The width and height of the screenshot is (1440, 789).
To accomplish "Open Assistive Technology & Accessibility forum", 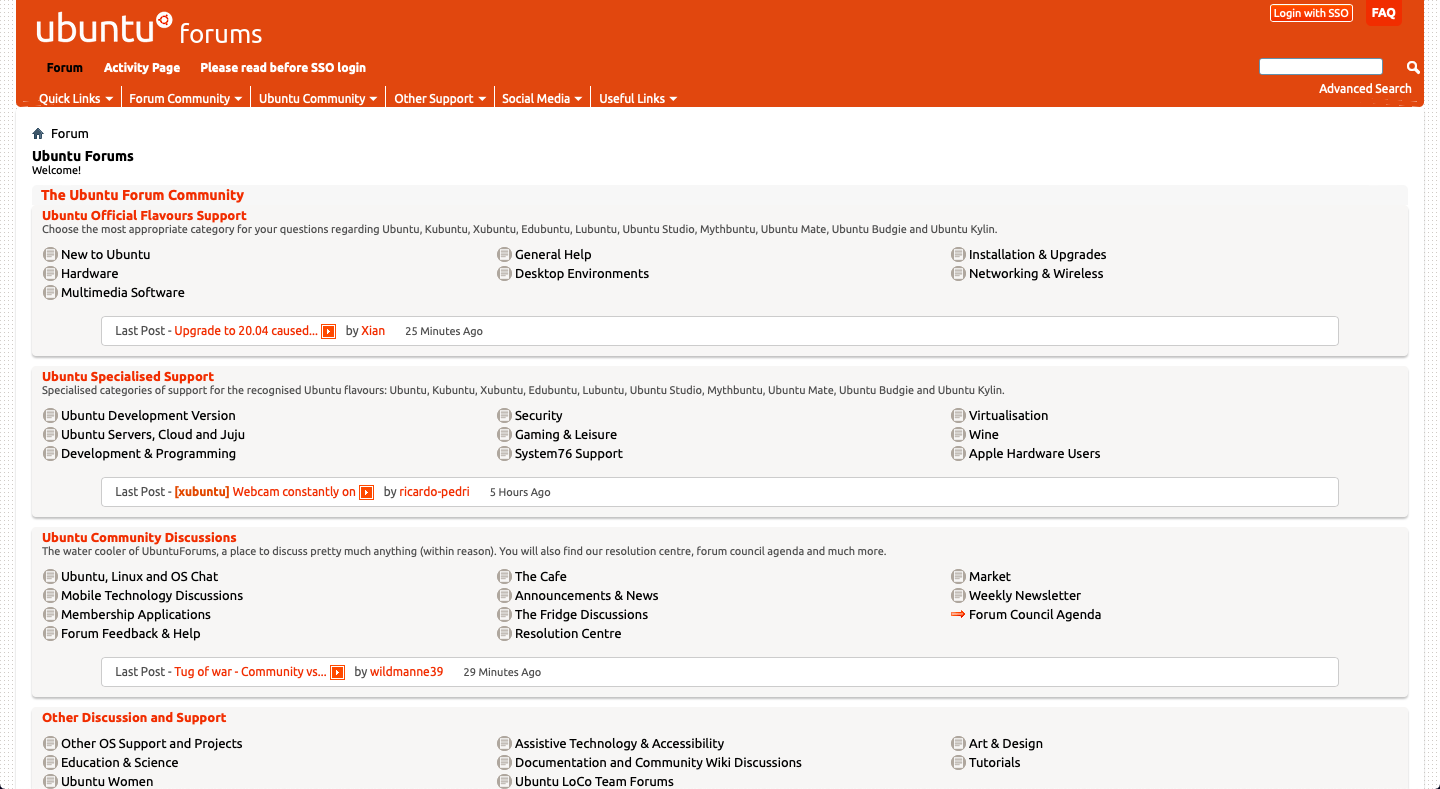I will point(619,744).
